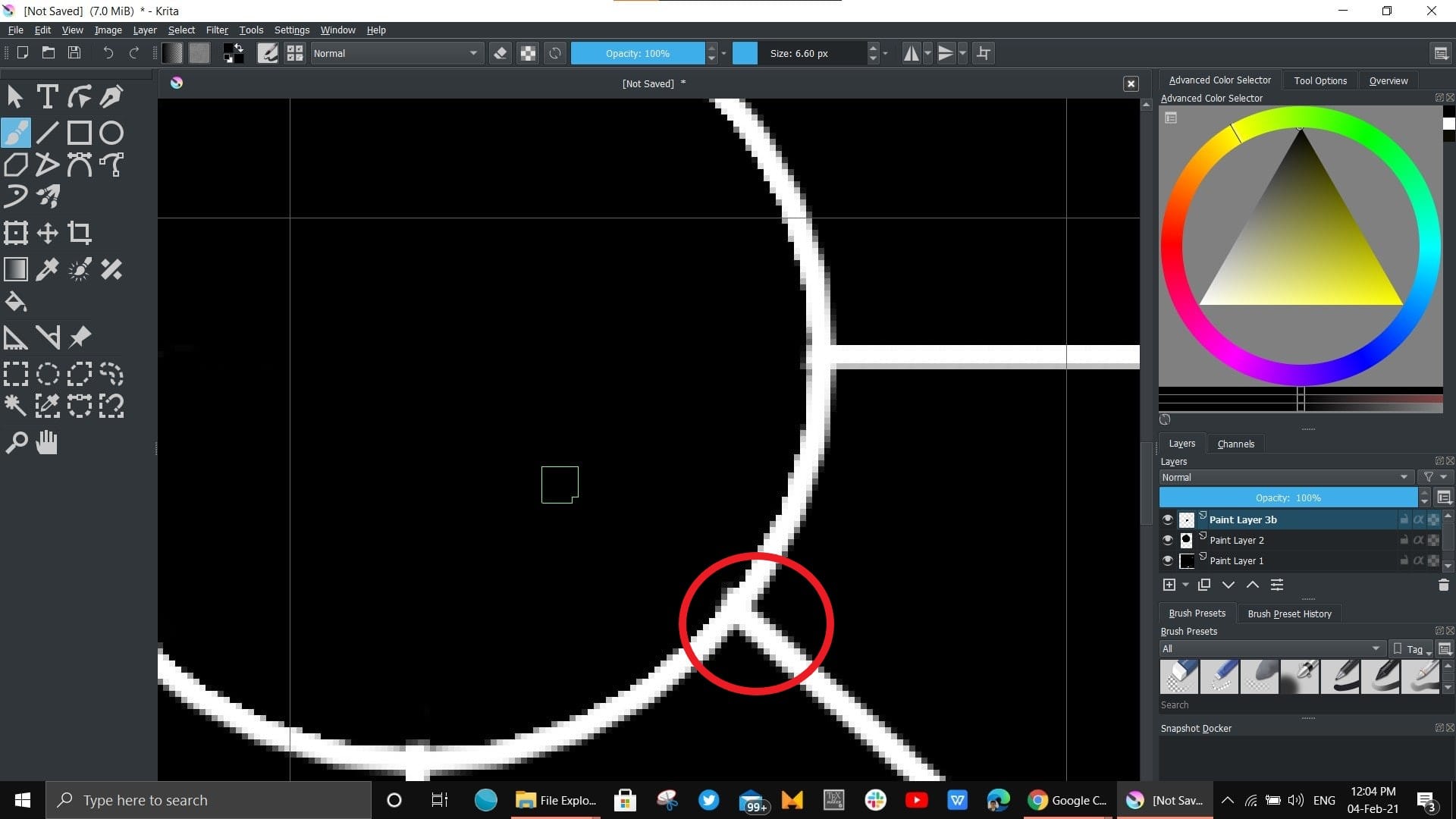Select the Fill bucket tool

tap(16, 302)
